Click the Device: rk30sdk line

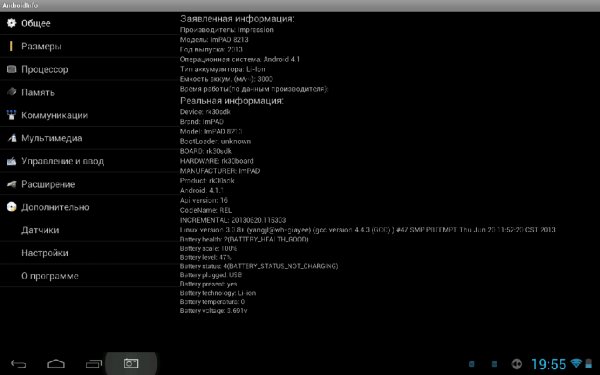(205, 112)
